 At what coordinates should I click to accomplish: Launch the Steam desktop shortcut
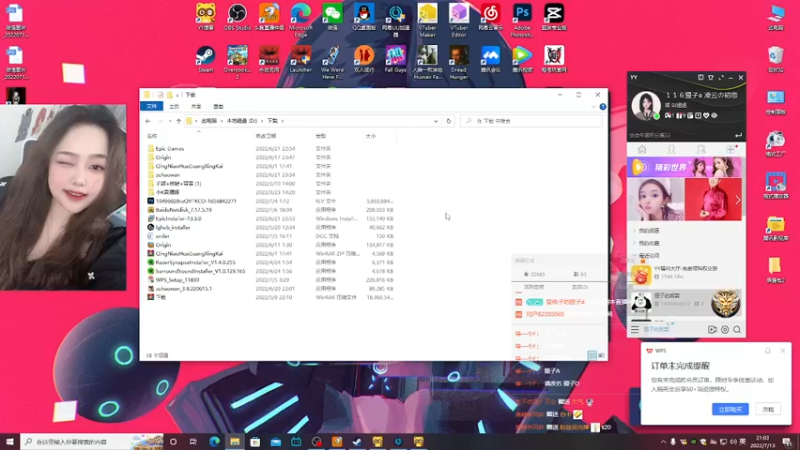point(206,59)
